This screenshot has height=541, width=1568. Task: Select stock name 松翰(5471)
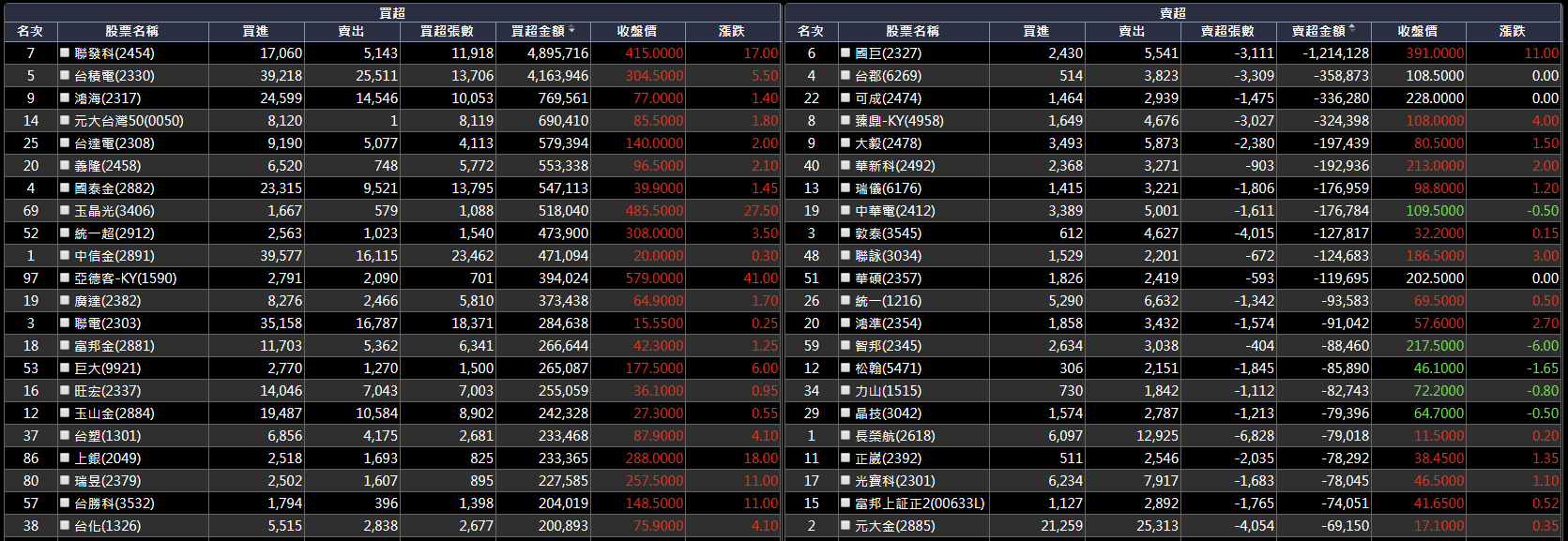(x=889, y=368)
